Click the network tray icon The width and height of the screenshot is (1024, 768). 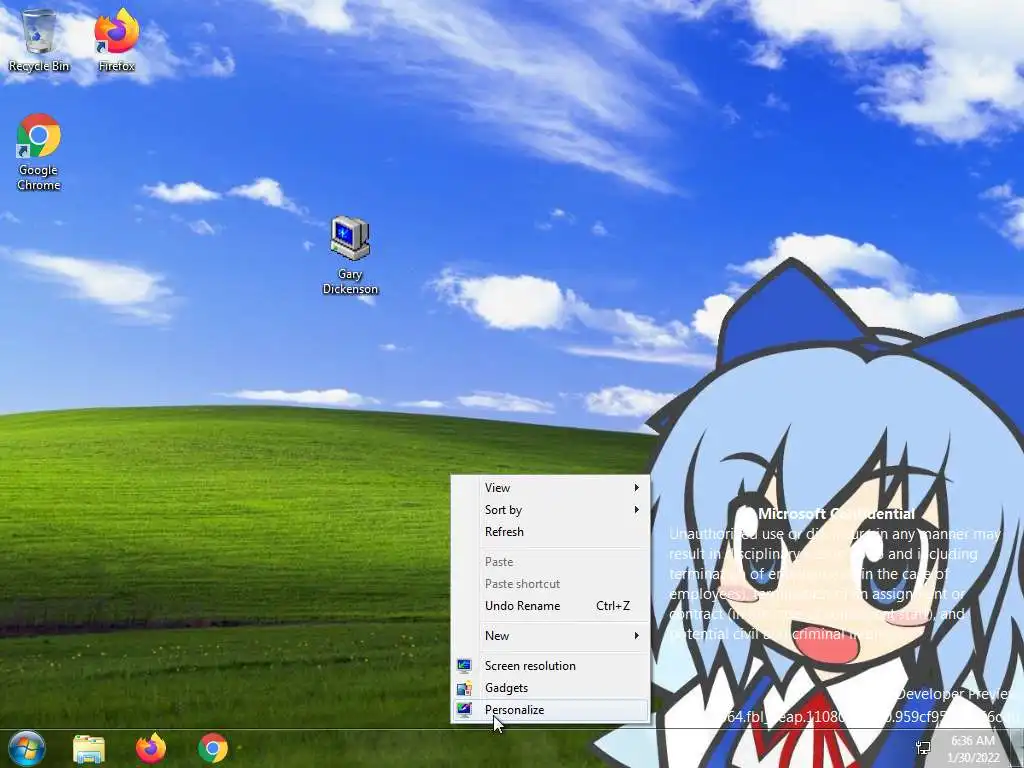click(x=923, y=748)
